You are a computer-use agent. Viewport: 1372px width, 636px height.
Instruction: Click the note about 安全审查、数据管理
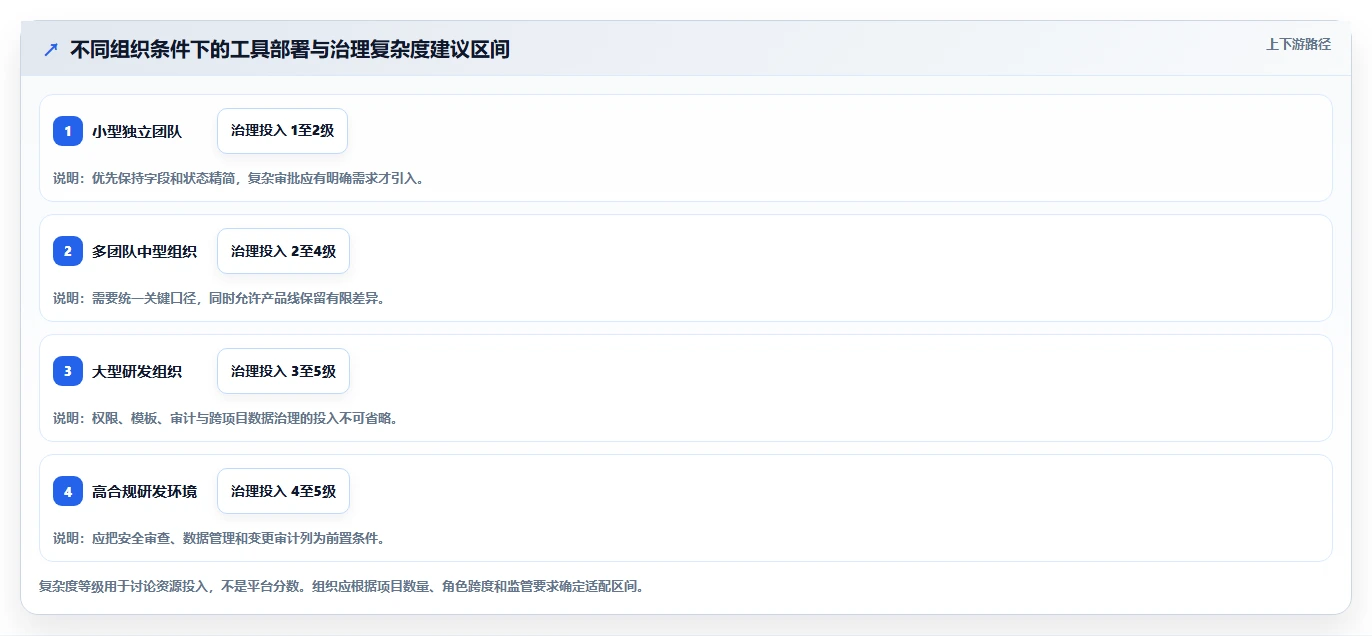(218, 538)
